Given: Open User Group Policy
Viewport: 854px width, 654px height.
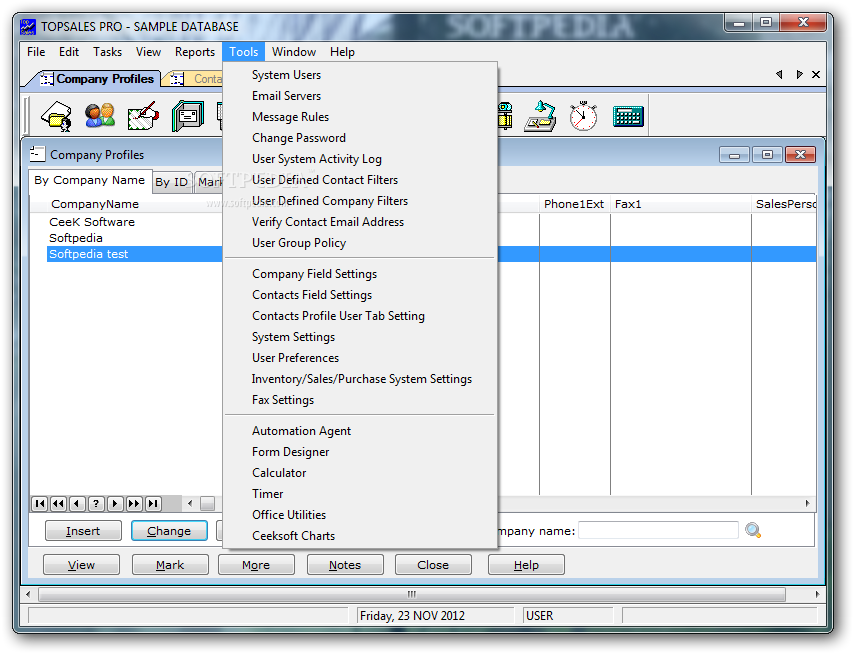Looking at the screenshot, I should (360, 243).
